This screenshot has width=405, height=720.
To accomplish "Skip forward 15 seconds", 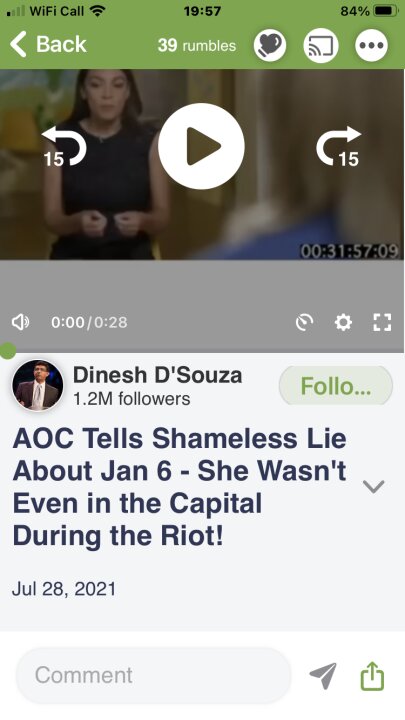I will (x=338, y=147).
